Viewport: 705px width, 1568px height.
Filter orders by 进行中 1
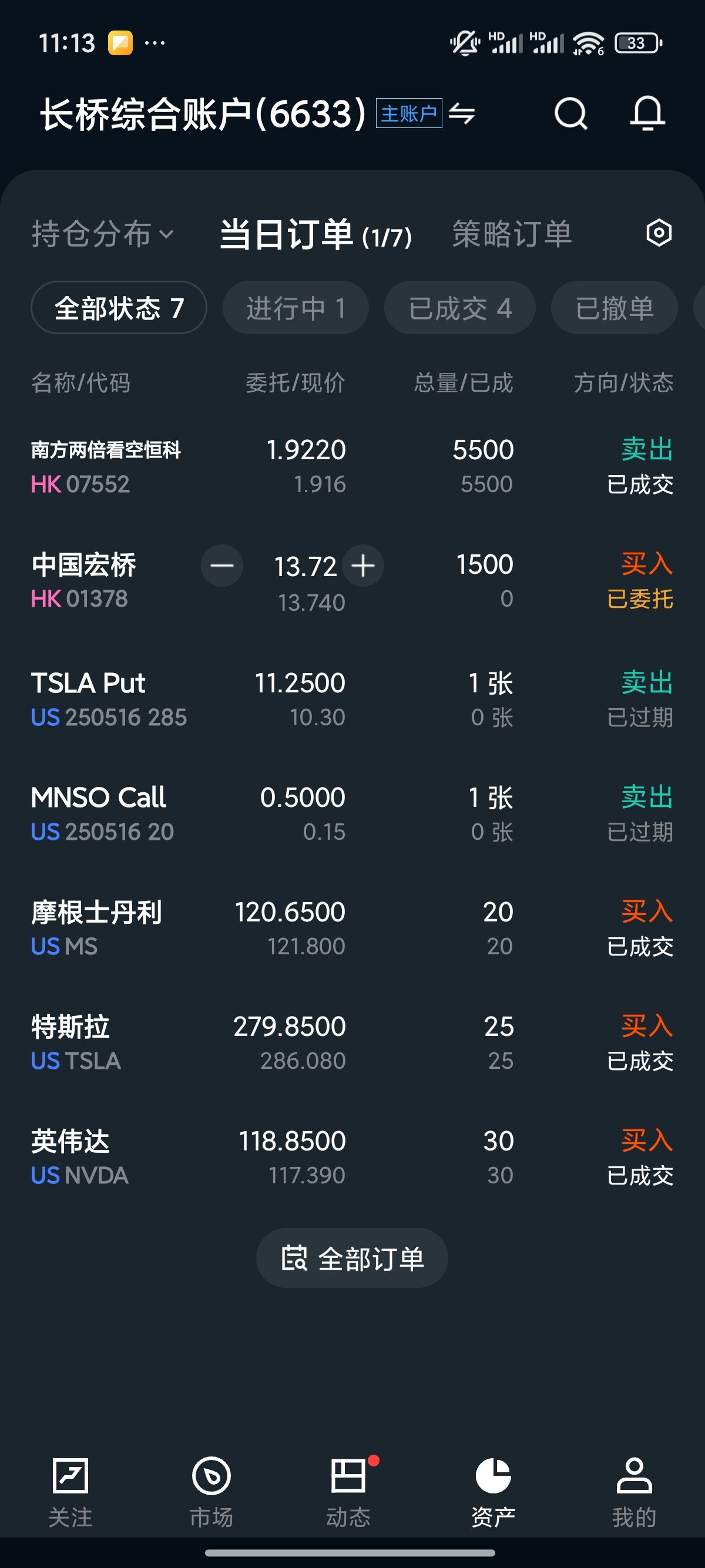[x=296, y=308]
